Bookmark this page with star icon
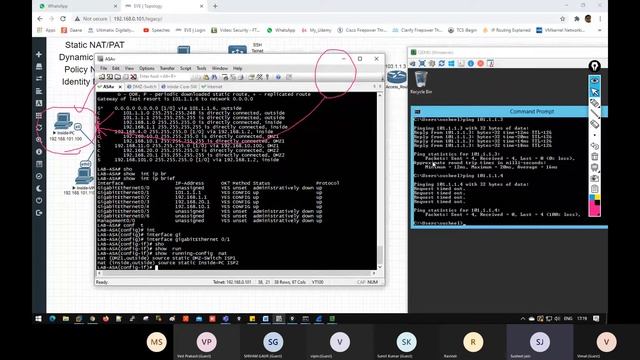The image size is (640, 360). [562, 19]
